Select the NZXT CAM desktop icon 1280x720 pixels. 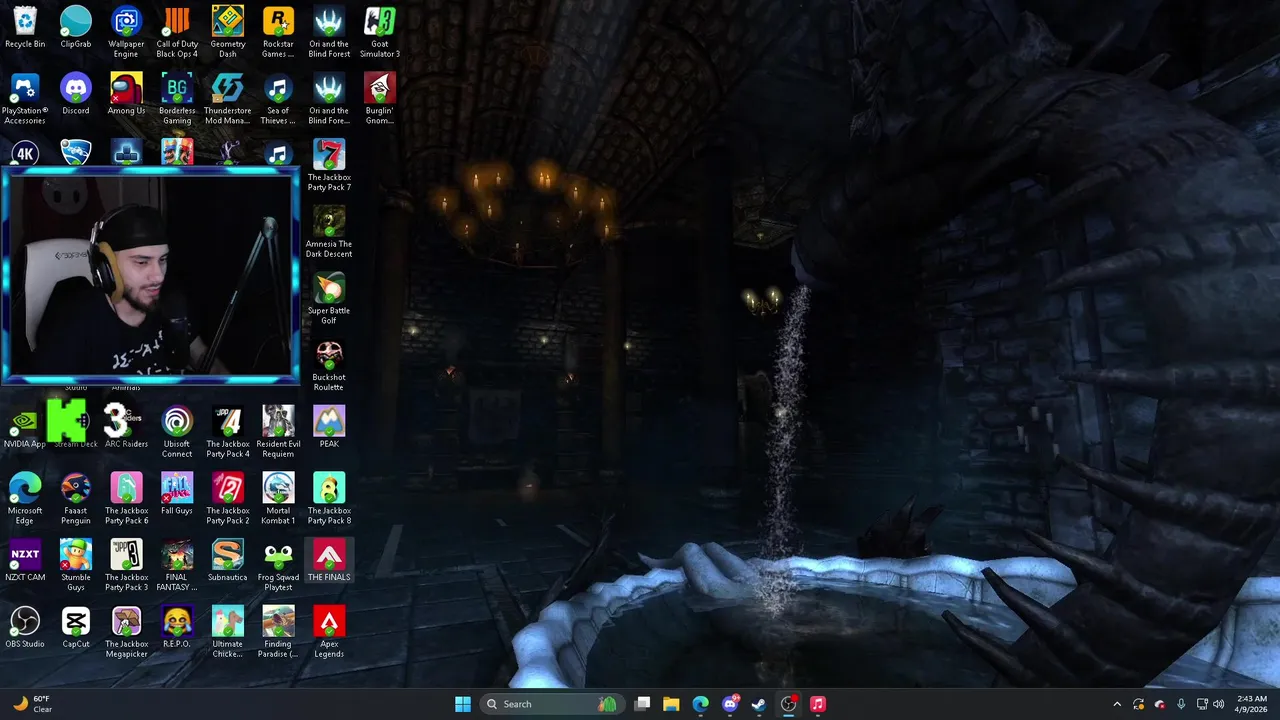25,561
